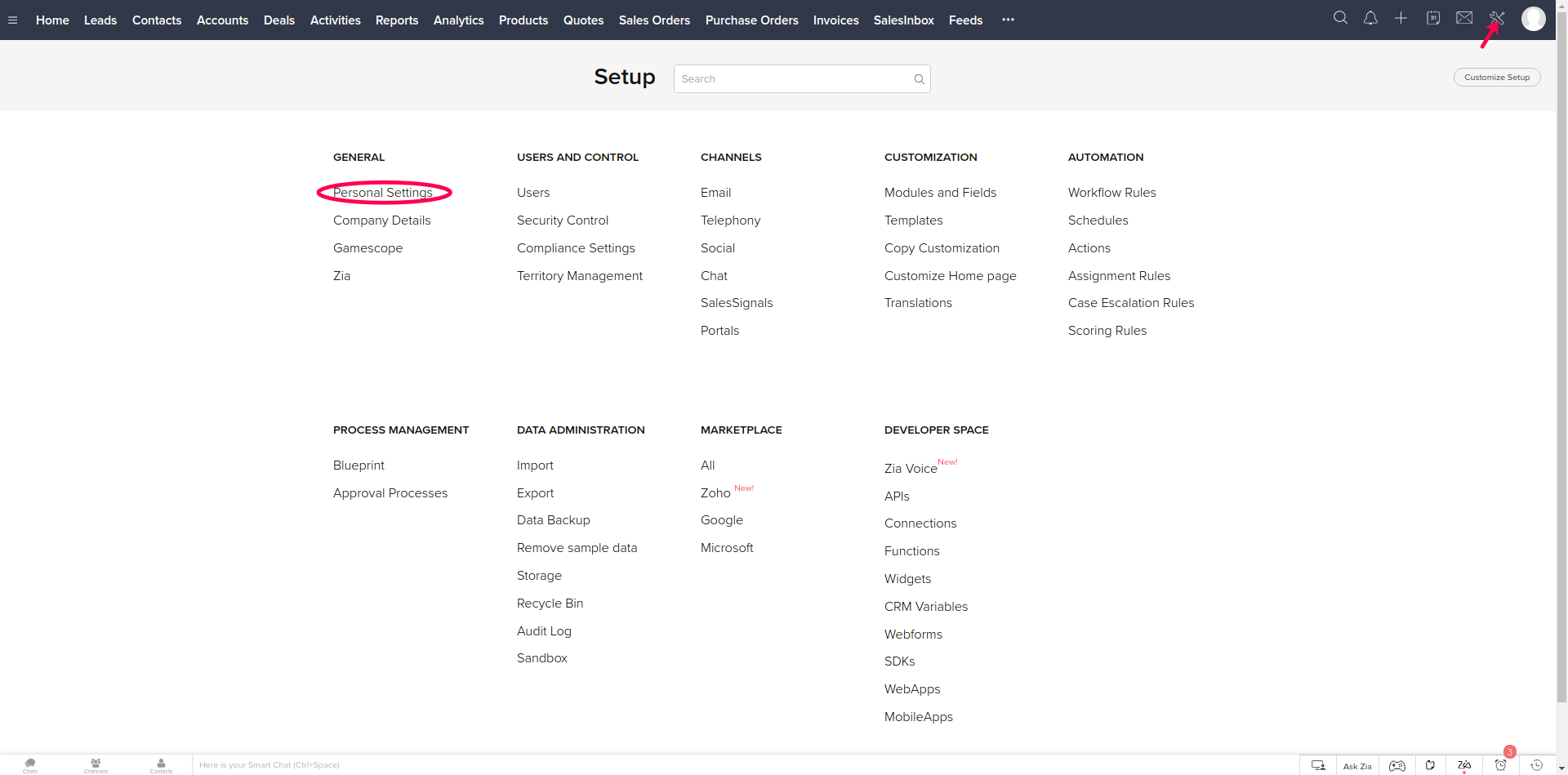1568x775 pixels.
Task: Open the Feeds tab
Action: (x=965, y=20)
